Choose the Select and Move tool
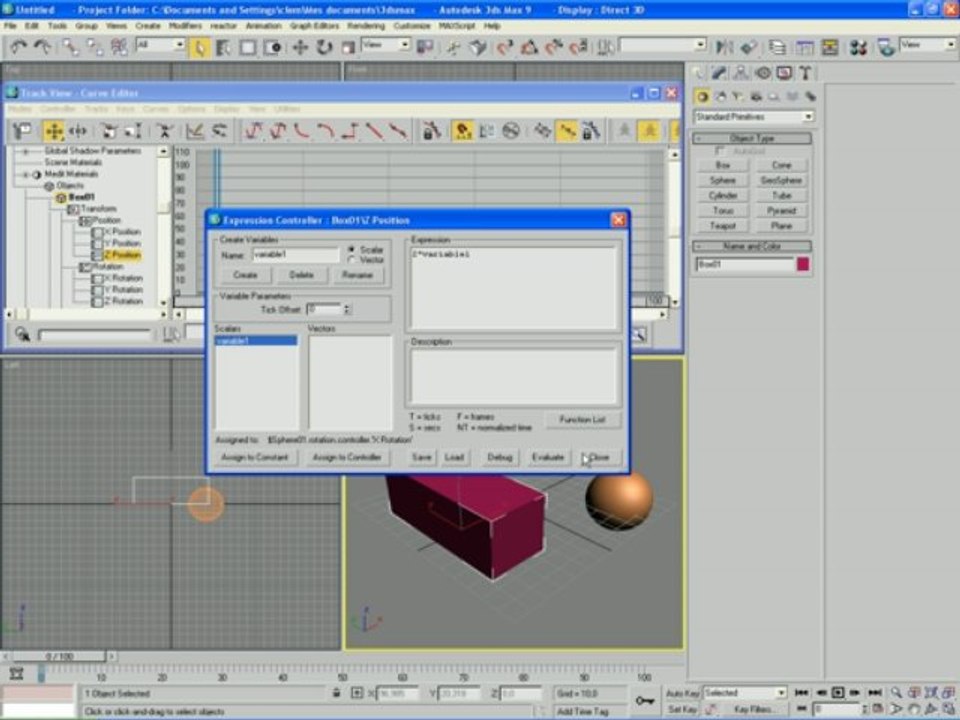Viewport: 960px width, 720px height. [300, 47]
